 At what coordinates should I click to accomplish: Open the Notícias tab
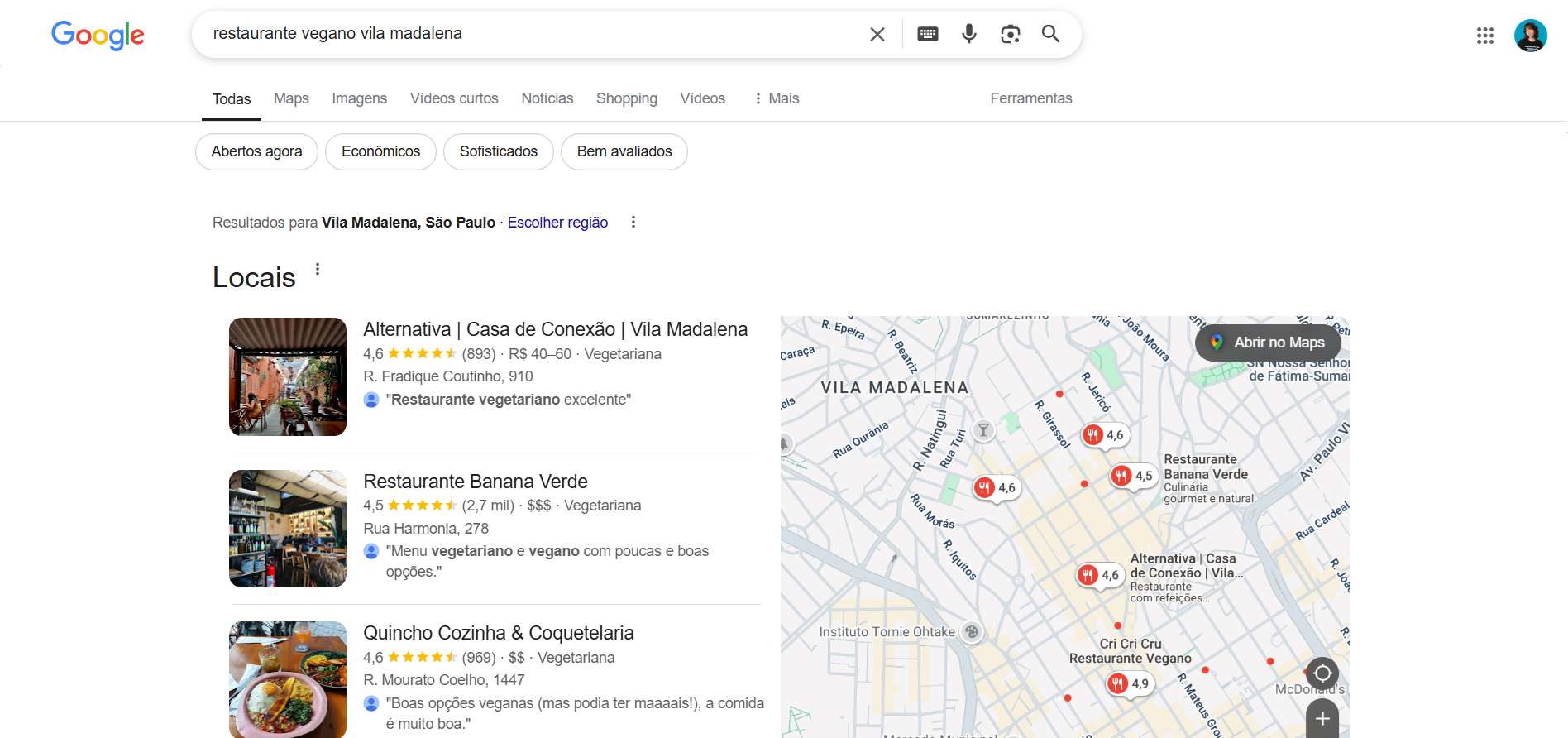coord(547,98)
